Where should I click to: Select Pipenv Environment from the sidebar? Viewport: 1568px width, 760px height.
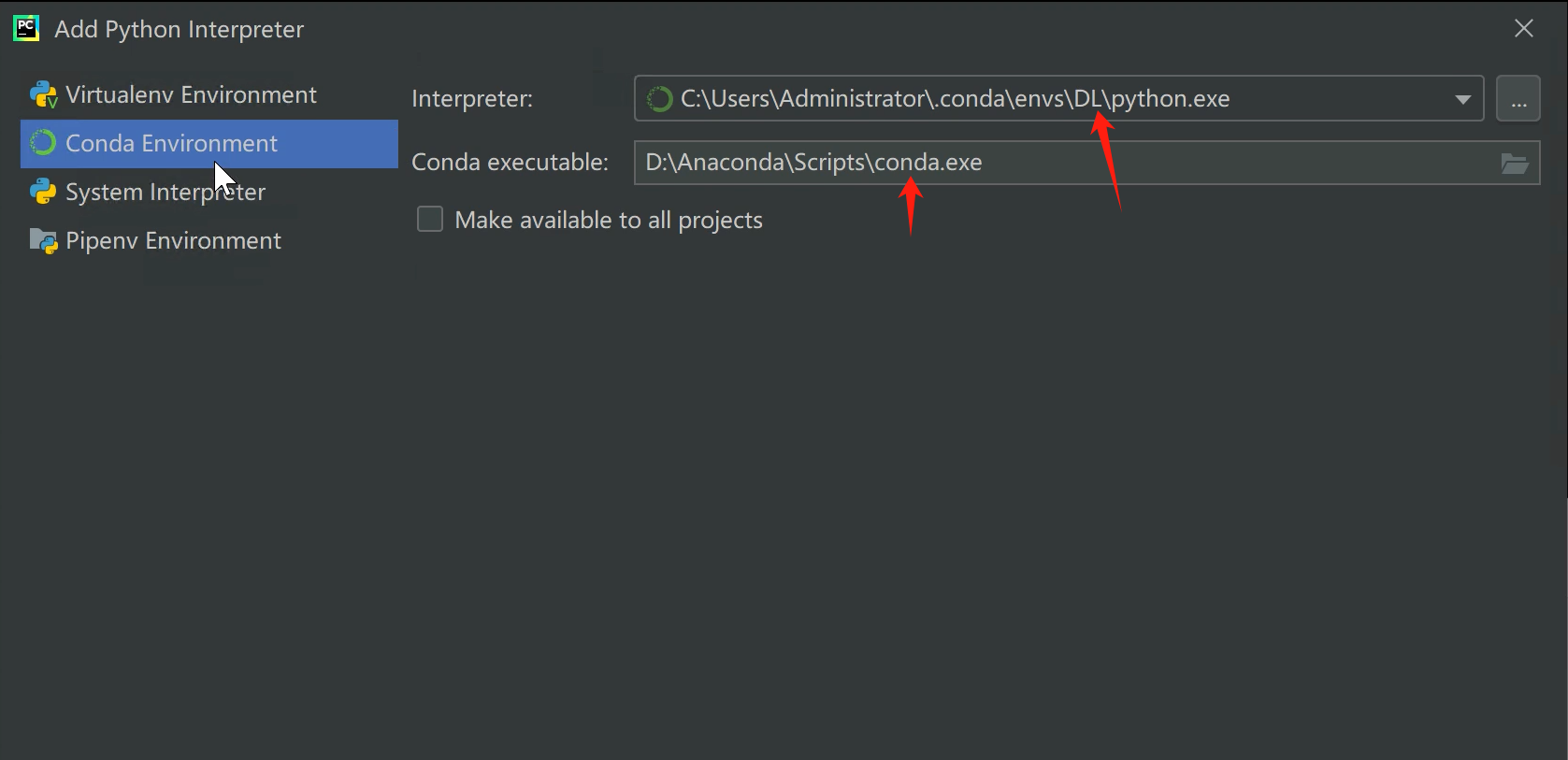tap(173, 240)
